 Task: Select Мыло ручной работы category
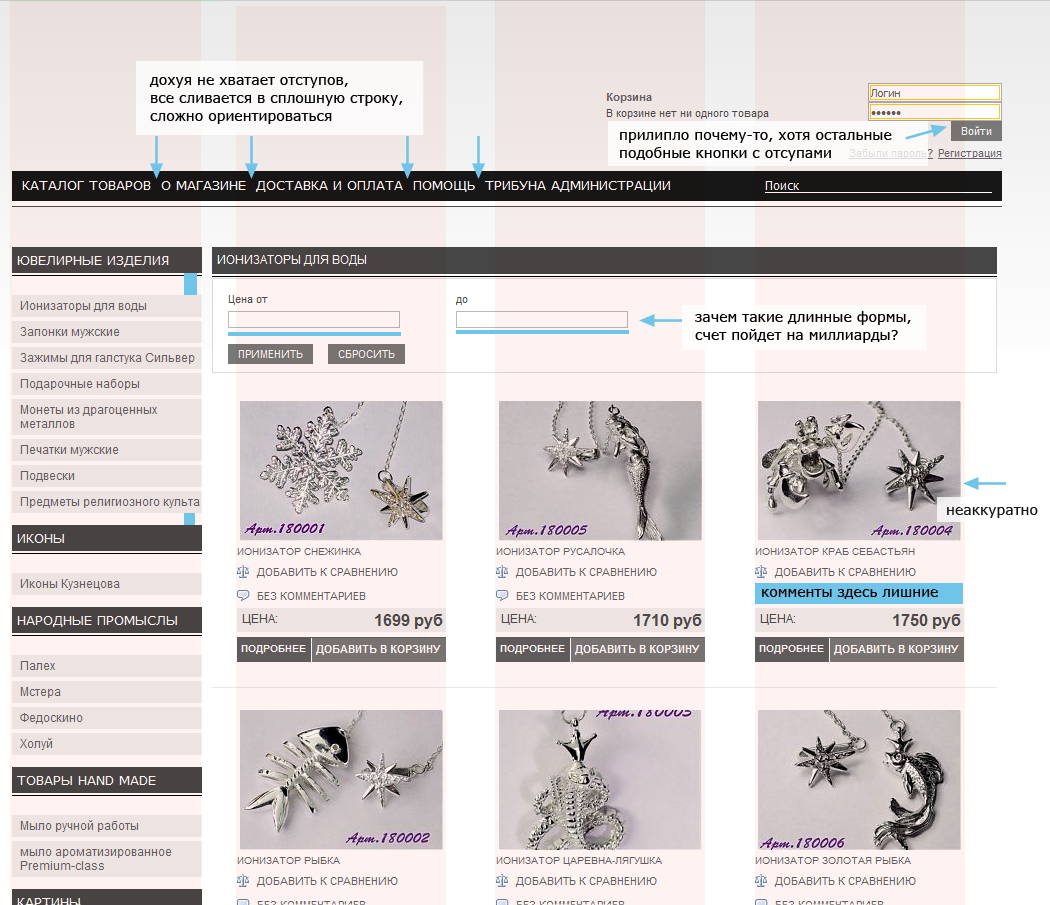click(x=106, y=826)
